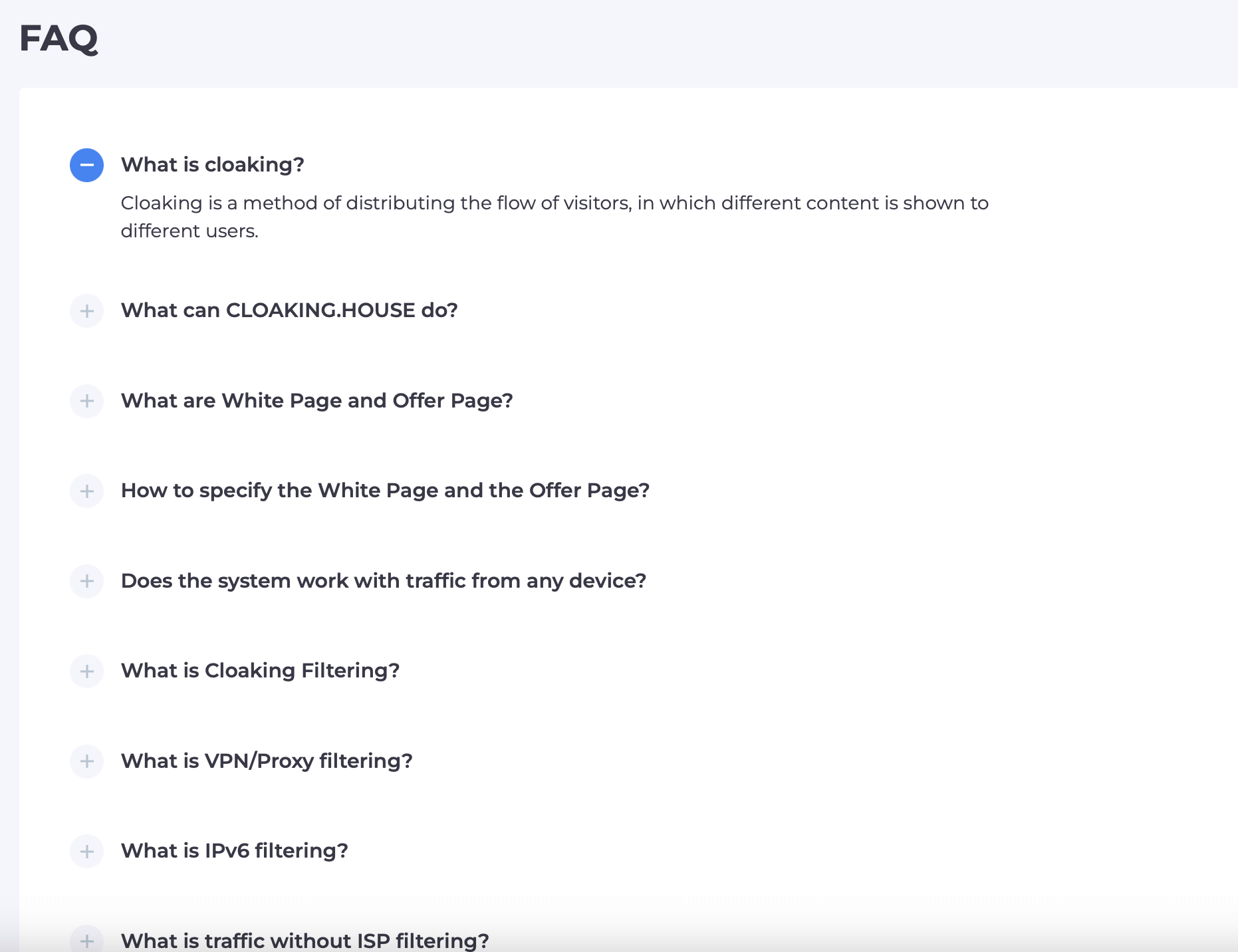The width and height of the screenshot is (1238, 952).
Task: Open 'What is VPN/Proxy filtering?' question title
Action: point(267,761)
